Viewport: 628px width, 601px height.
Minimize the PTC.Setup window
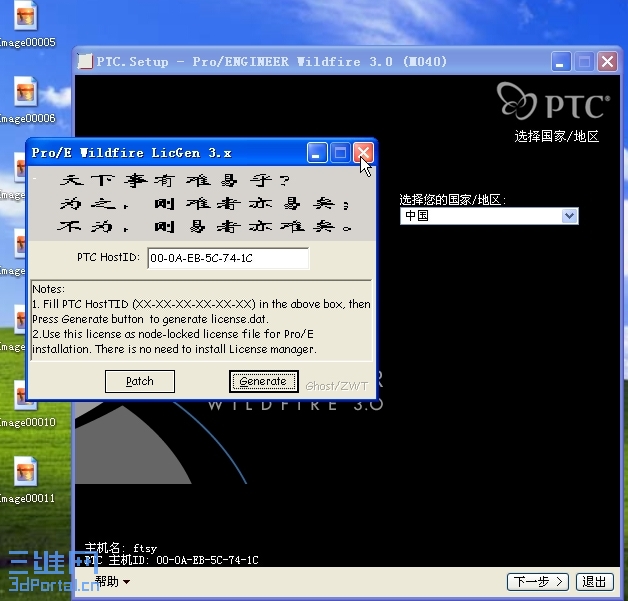[561, 62]
